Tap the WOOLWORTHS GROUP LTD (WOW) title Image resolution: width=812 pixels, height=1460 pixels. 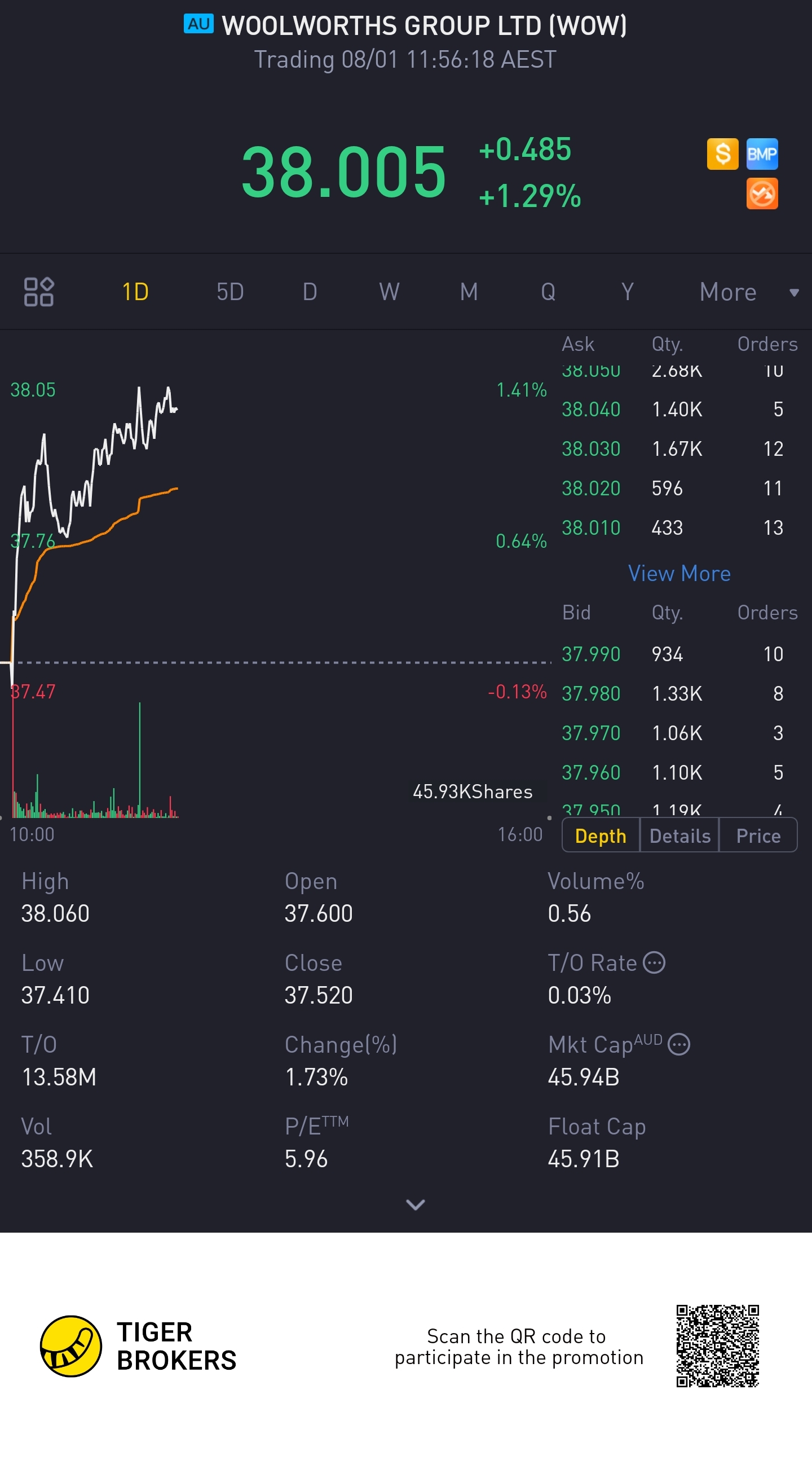tap(424, 25)
